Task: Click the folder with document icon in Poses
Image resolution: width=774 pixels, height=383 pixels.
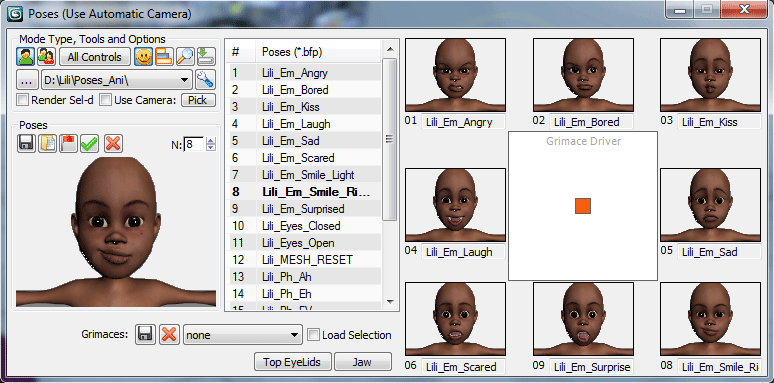Action: [47, 143]
